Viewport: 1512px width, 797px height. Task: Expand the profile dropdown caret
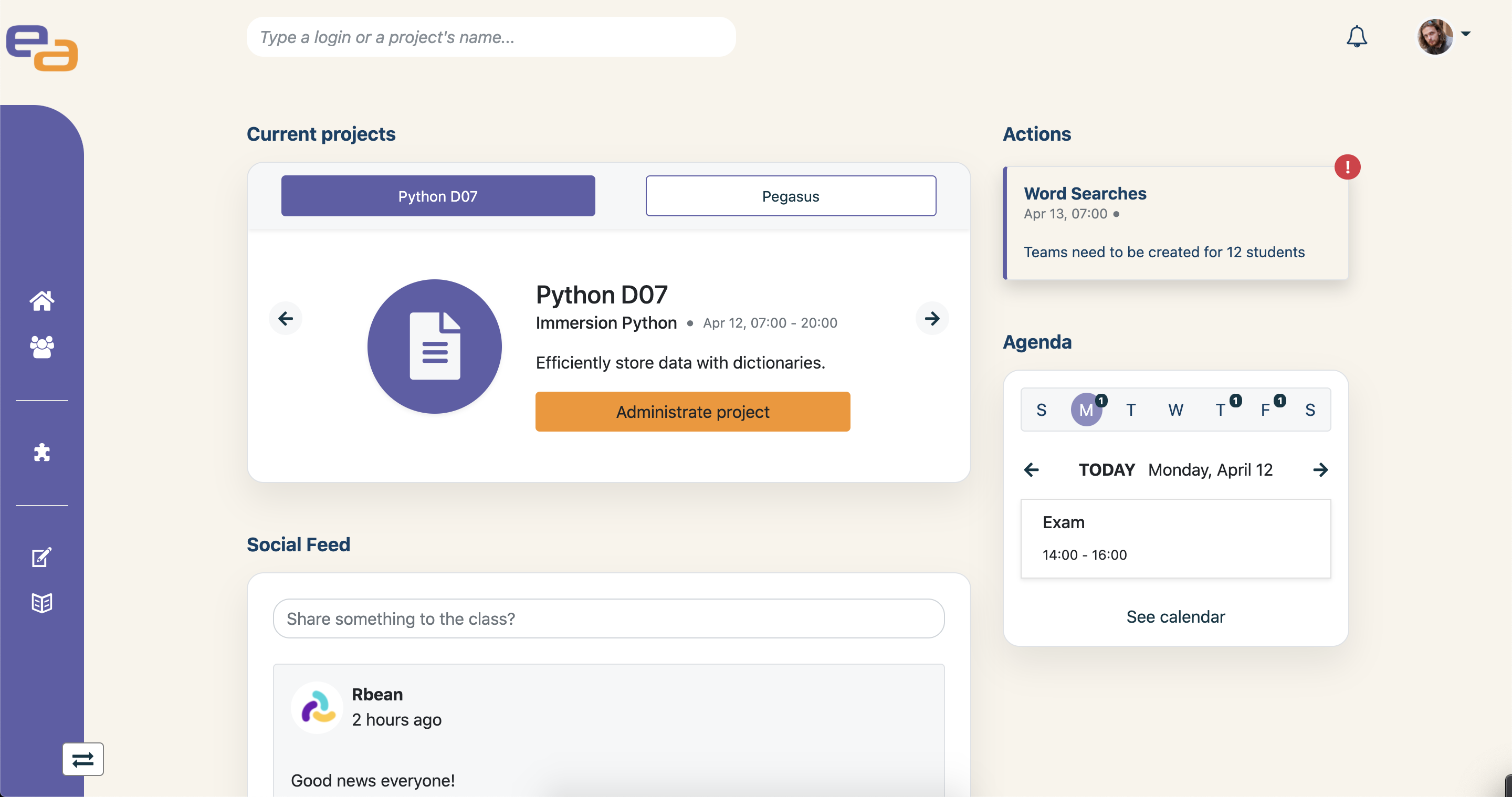(x=1466, y=34)
